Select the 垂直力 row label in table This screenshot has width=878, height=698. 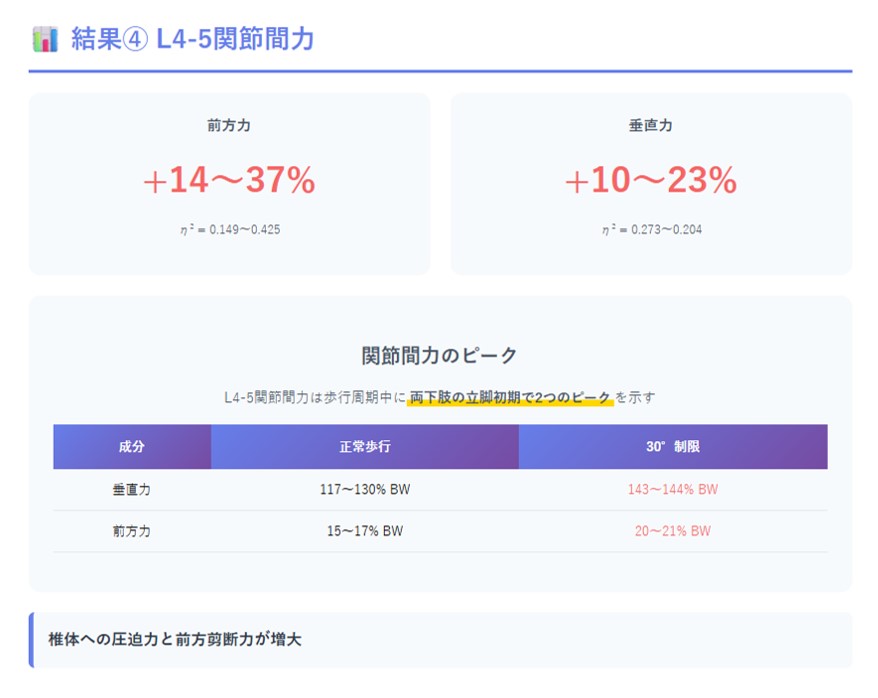tap(132, 490)
